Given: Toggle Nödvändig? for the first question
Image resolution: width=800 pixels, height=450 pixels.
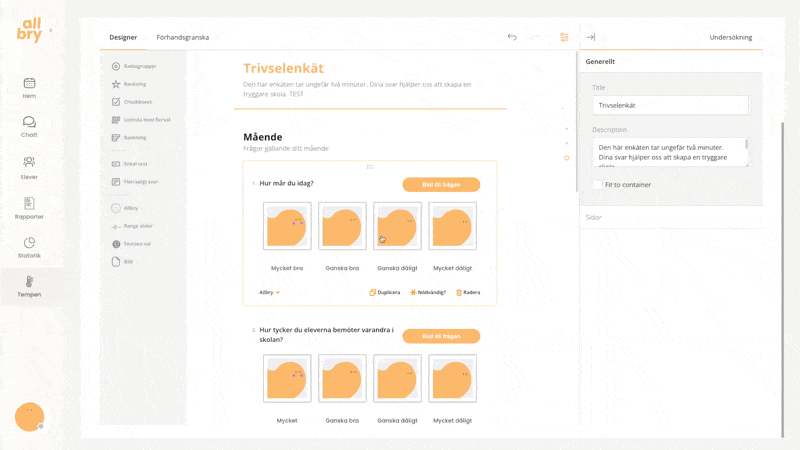Looking at the screenshot, I should (428, 292).
